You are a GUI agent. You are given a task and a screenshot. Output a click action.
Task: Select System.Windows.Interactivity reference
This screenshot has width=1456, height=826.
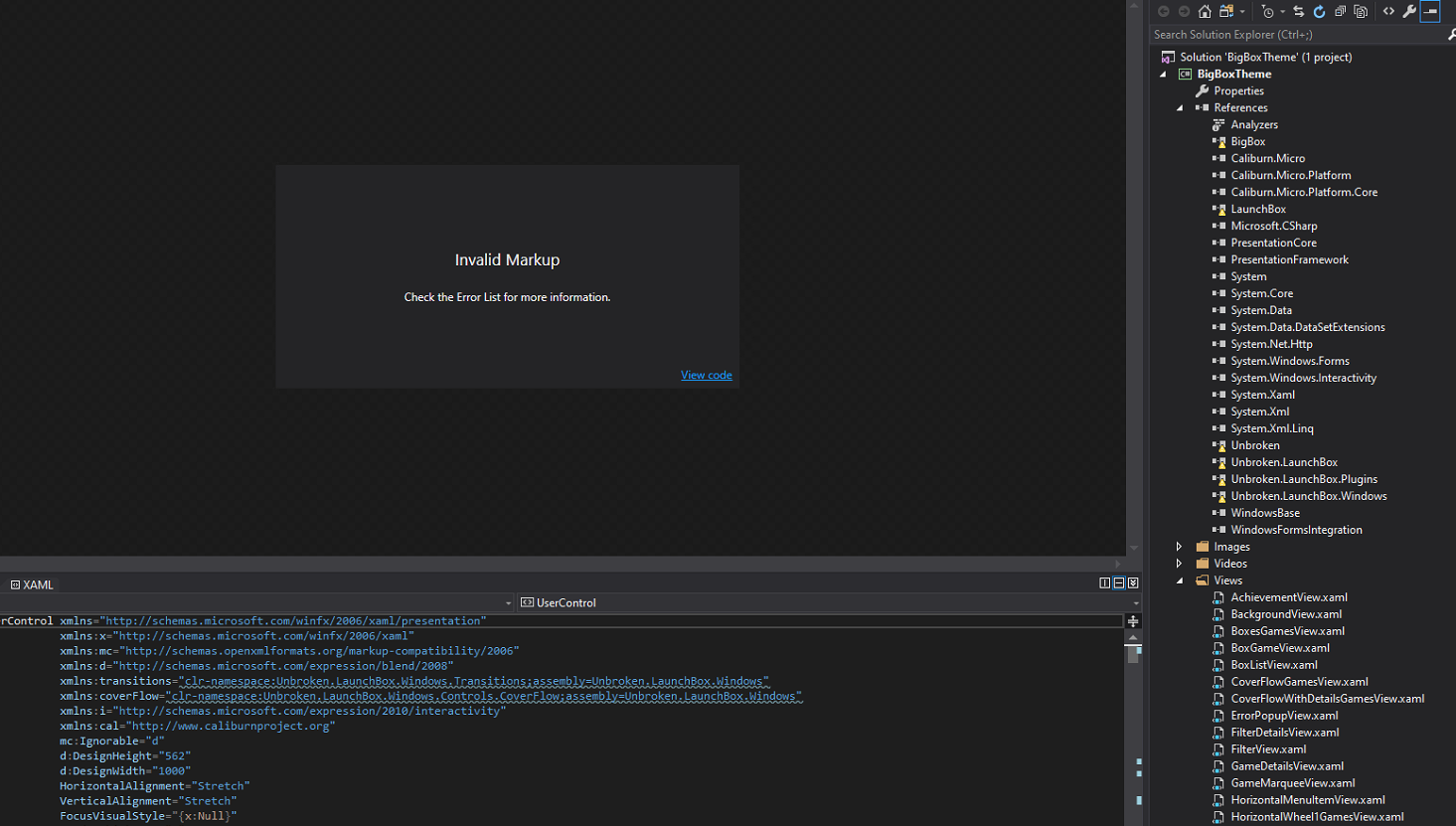pyautogui.click(x=1303, y=378)
